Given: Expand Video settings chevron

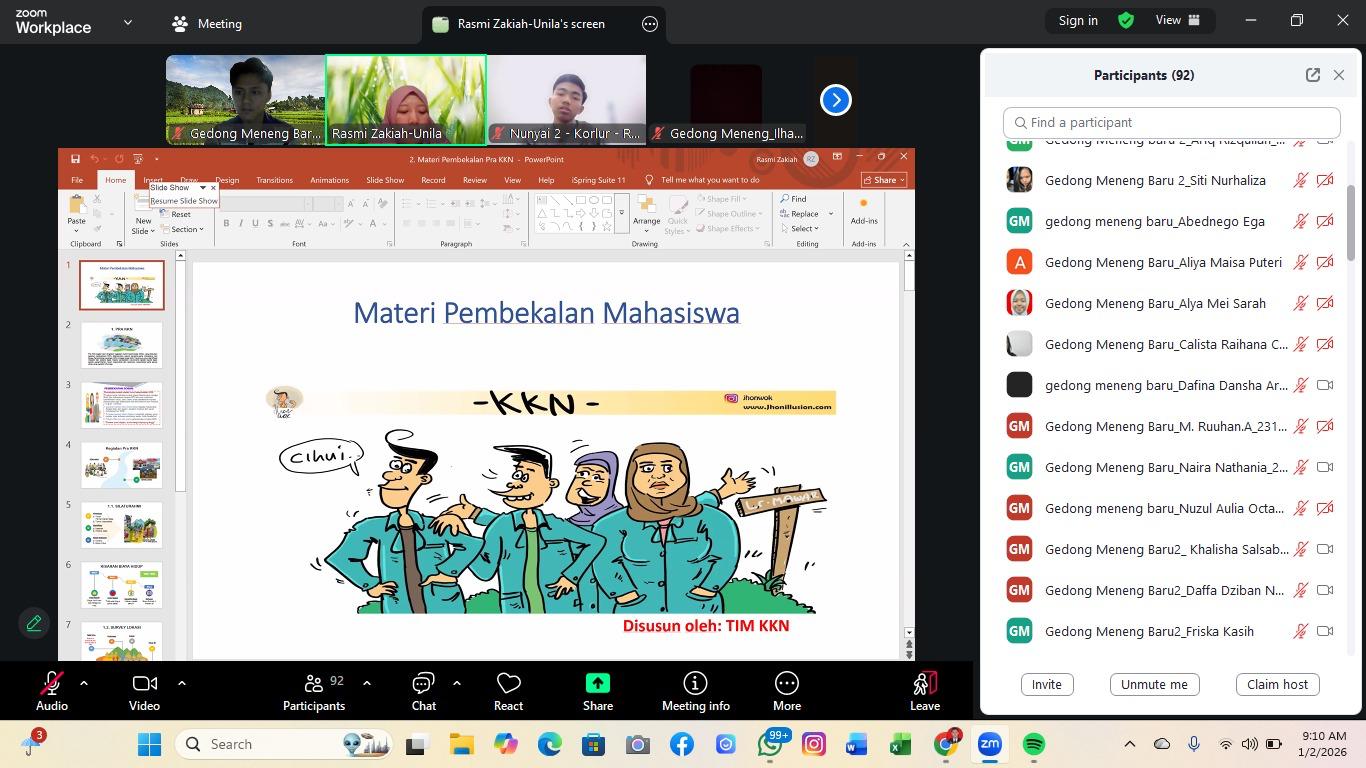Looking at the screenshot, I should [181, 684].
